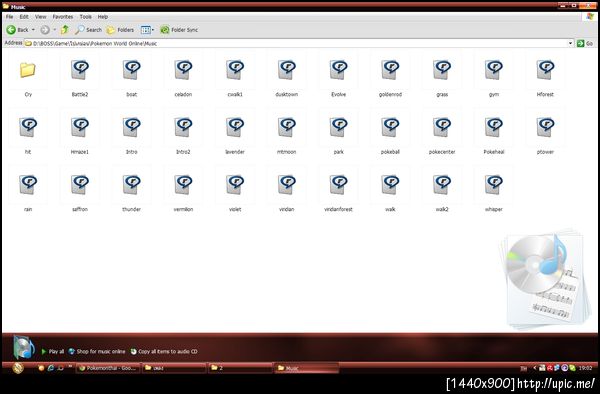Viewport: 600px width, 394px height.
Task: Select the Evolve music file
Action: (339, 70)
